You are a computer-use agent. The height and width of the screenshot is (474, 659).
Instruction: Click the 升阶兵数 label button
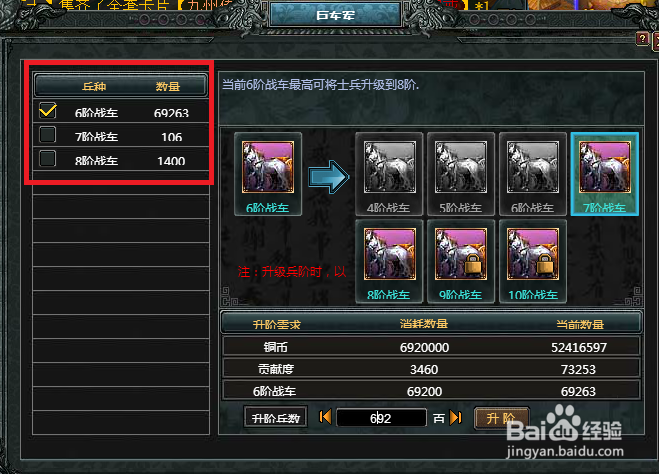(x=276, y=418)
